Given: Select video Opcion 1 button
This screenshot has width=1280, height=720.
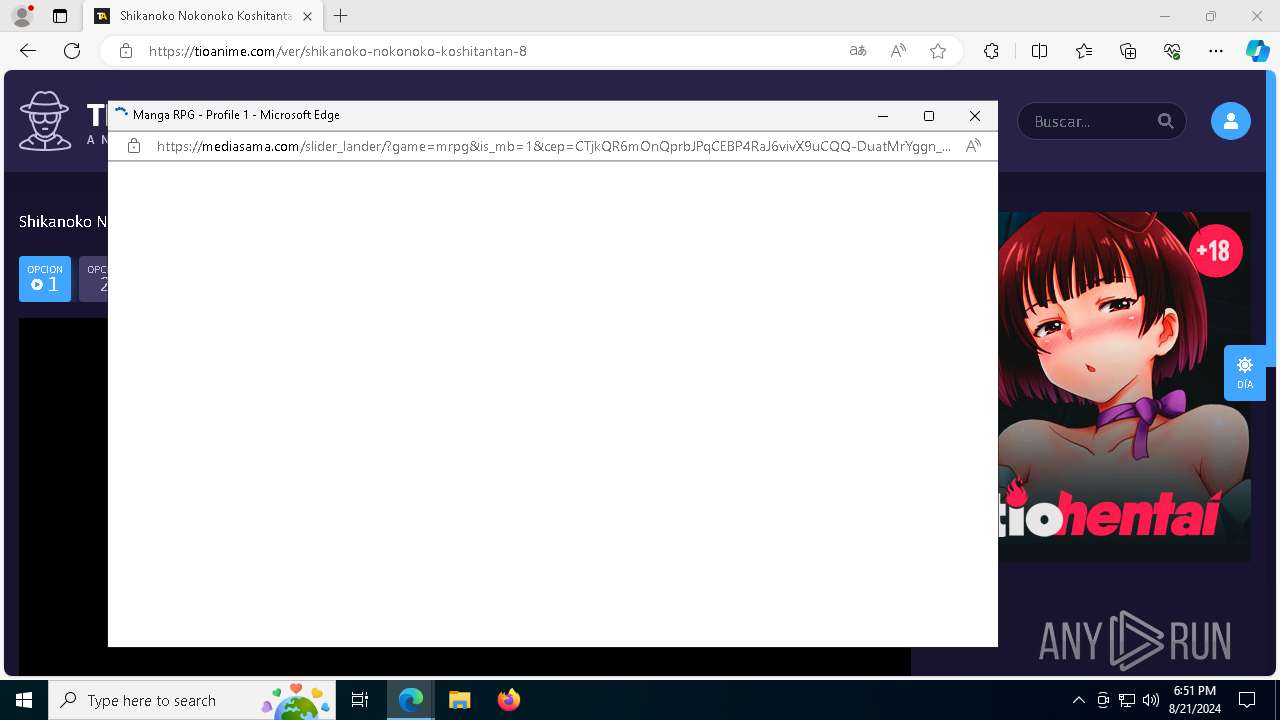Looking at the screenshot, I should tap(45, 279).
